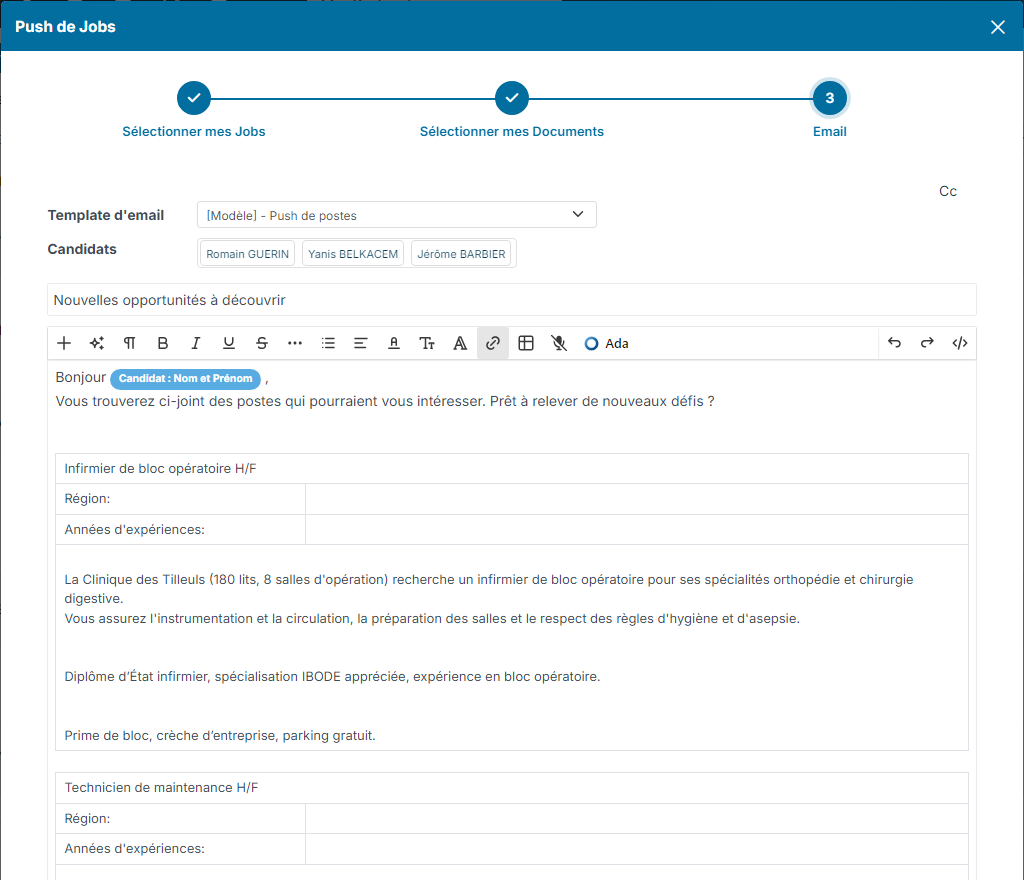1024x880 pixels.
Task: Click the Infirmier de bloc opératoire H/F title
Action: 161,469
